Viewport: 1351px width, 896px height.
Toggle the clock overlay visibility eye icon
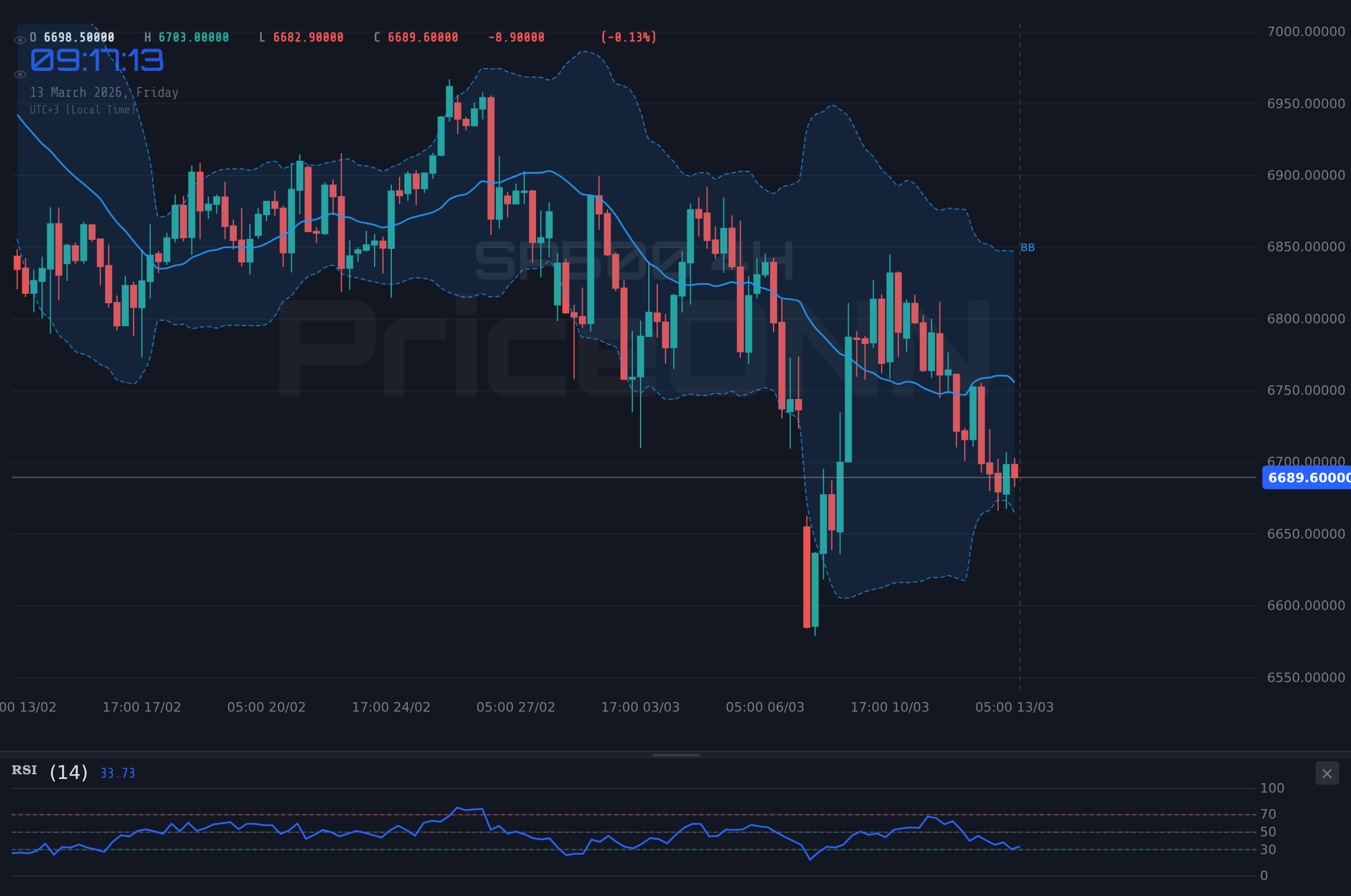point(20,74)
